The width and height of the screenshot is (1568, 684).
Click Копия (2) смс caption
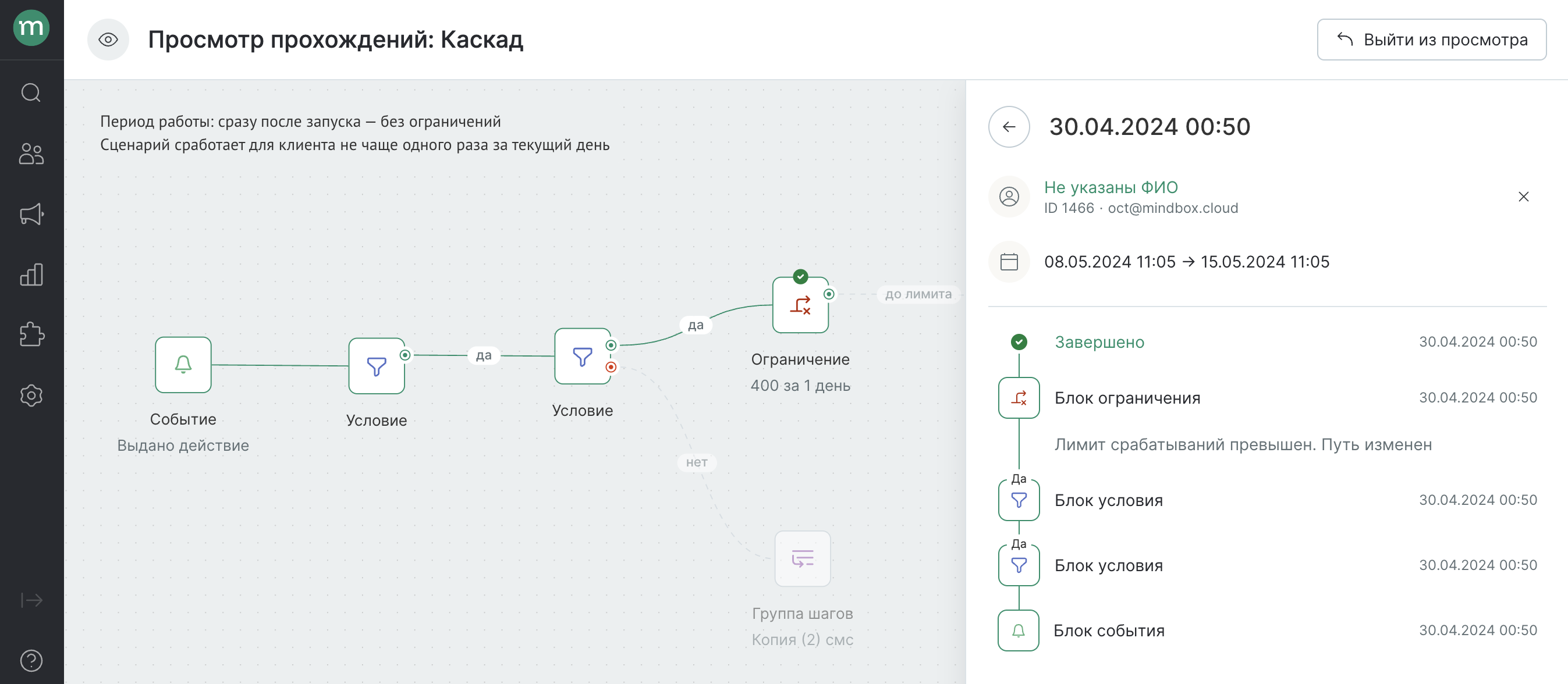pos(802,640)
